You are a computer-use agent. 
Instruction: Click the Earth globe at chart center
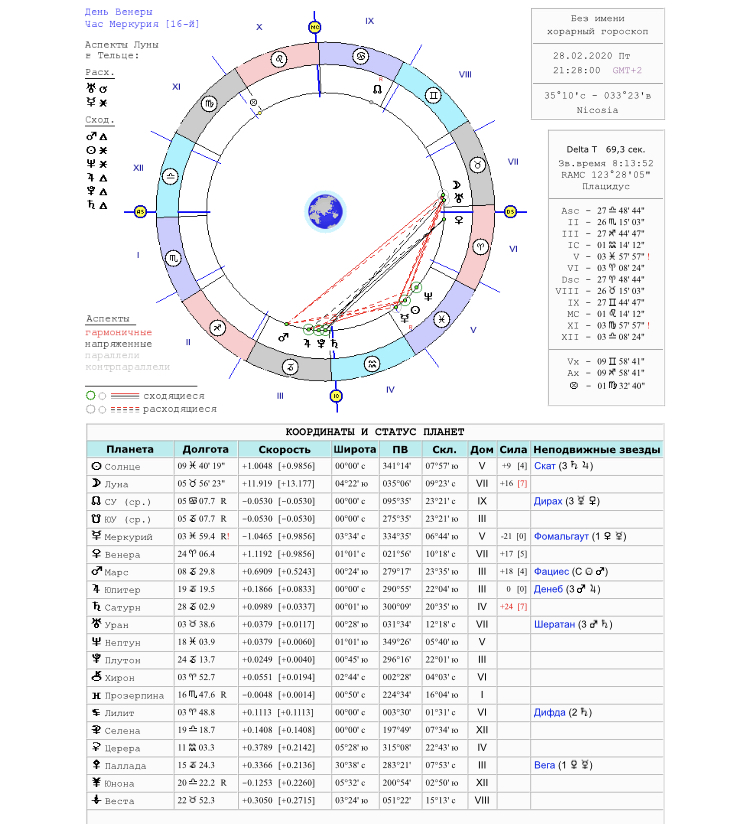tap(325, 212)
